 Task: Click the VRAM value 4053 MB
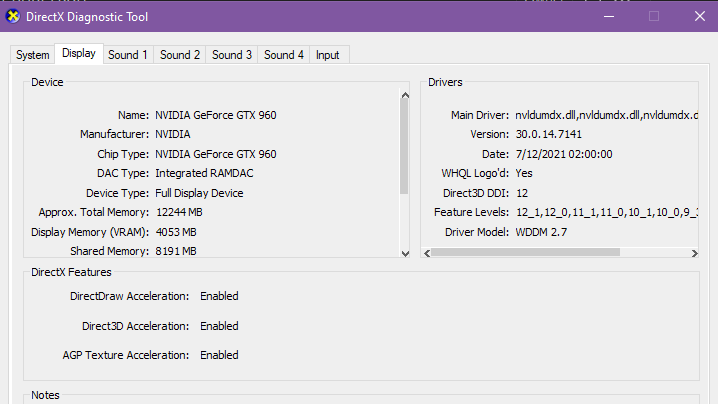176,232
